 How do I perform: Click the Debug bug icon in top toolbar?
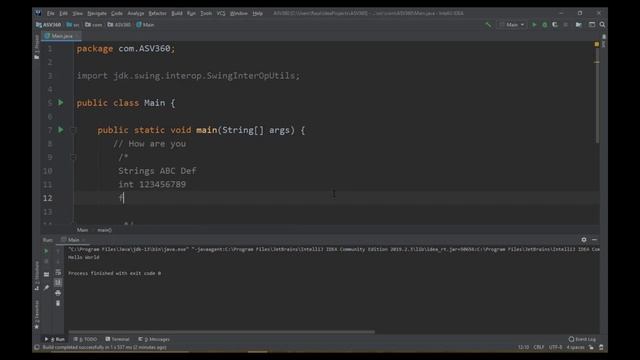point(544,25)
